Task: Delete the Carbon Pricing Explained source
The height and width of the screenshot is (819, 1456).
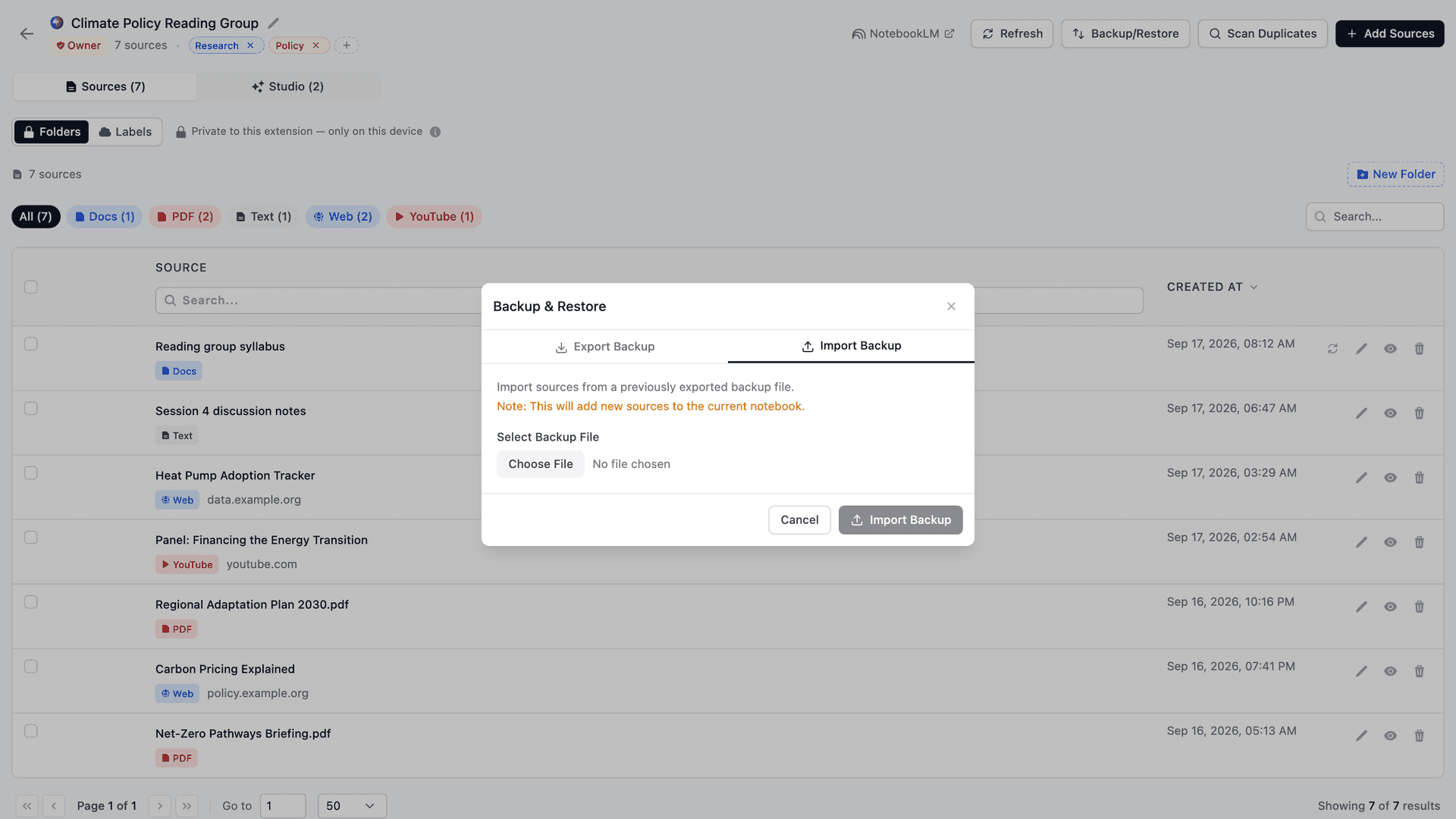Action: [1419, 671]
